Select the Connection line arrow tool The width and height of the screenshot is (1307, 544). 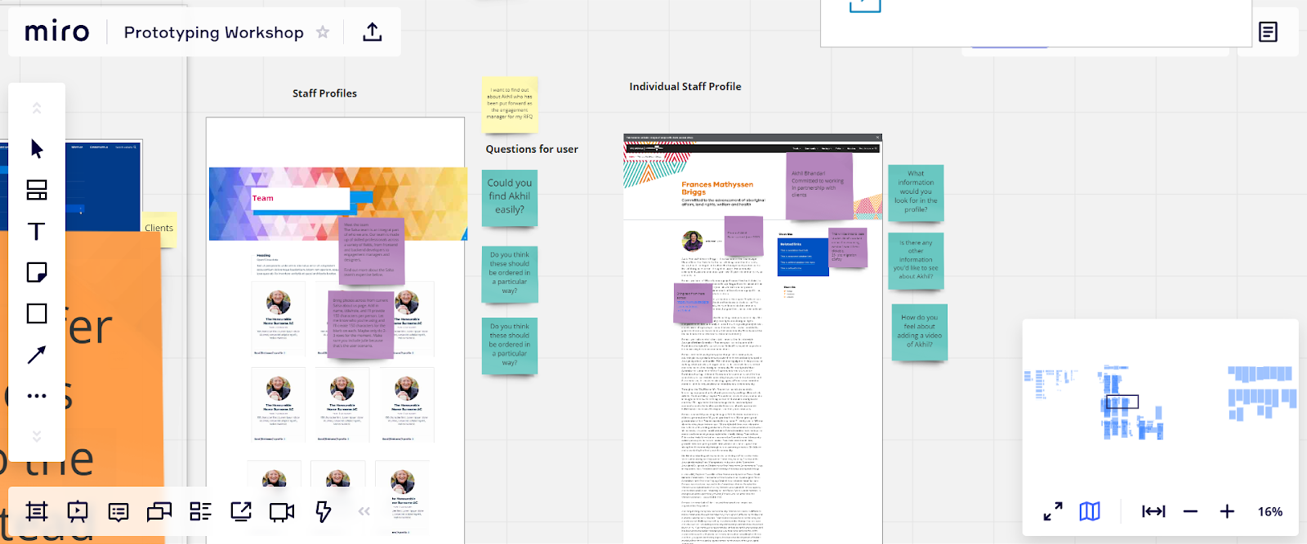coord(37,354)
